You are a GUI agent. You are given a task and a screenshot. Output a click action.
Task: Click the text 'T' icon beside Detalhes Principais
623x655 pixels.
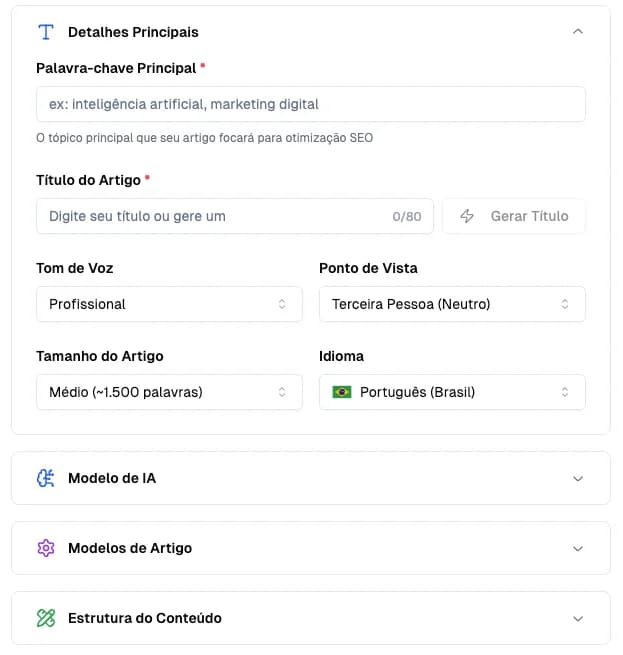pyautogui.click(x=45, y=32)
